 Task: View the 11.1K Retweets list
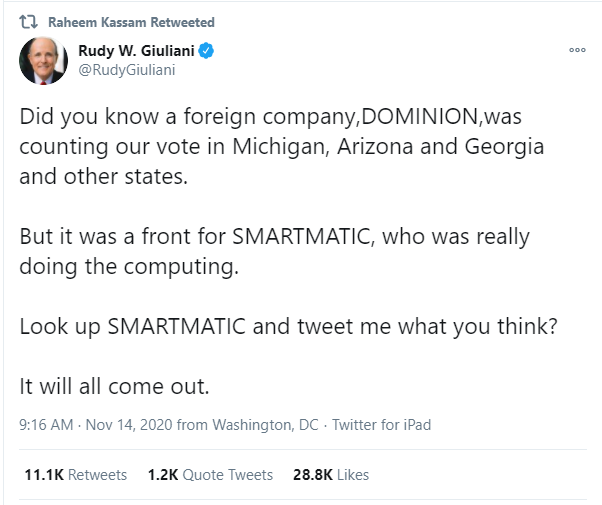(76, 475)
